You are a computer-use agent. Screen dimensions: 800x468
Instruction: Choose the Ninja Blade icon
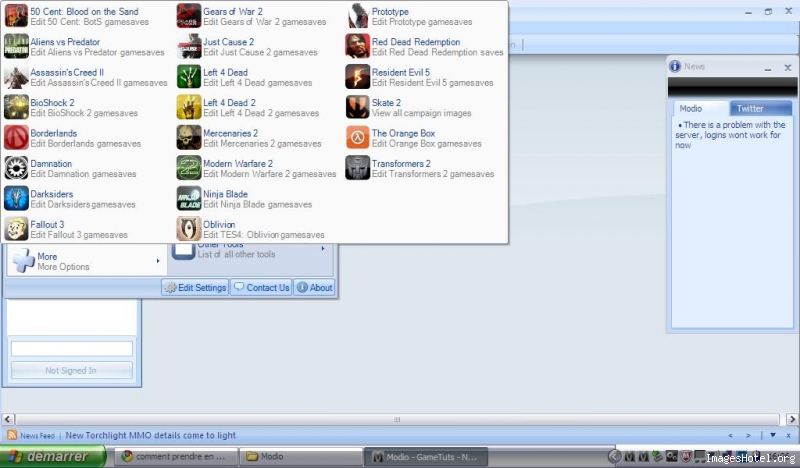click(189, 199)
